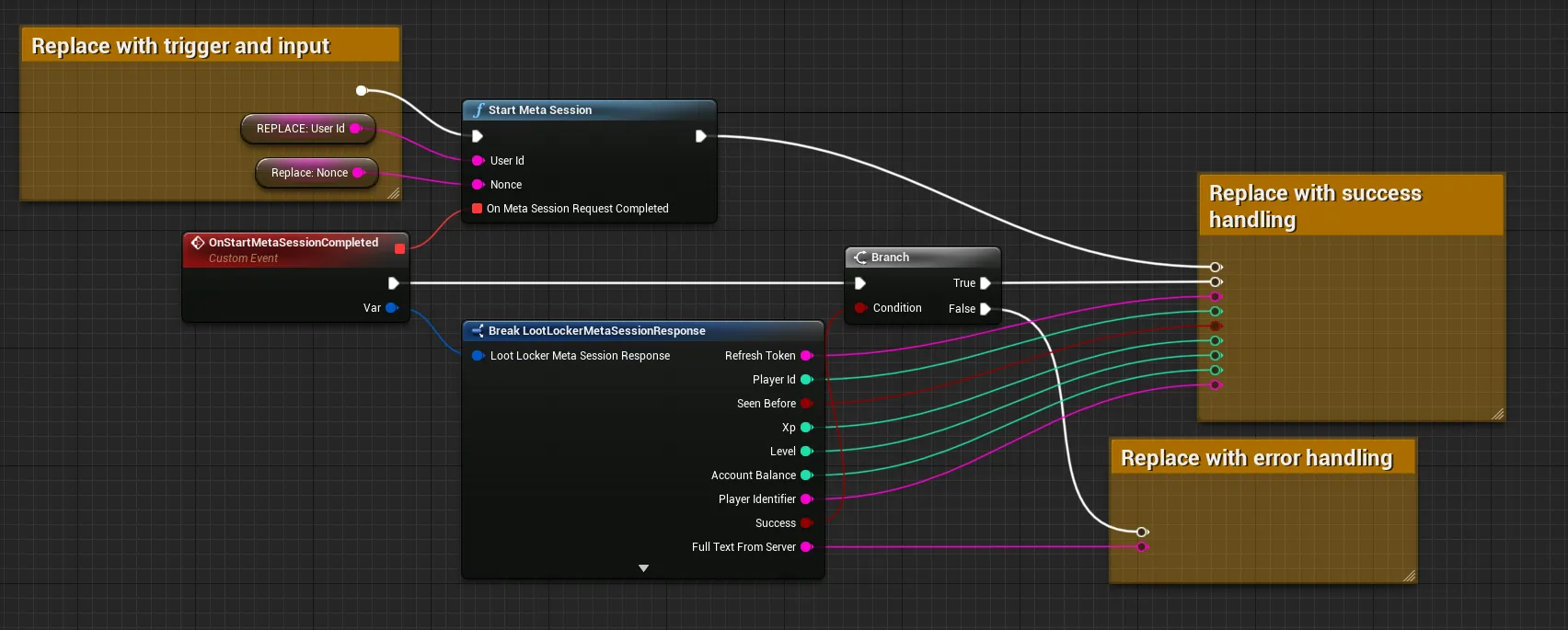Click the Branch node icon
The image size is (1568, 630).
click(x=860, y=258)
